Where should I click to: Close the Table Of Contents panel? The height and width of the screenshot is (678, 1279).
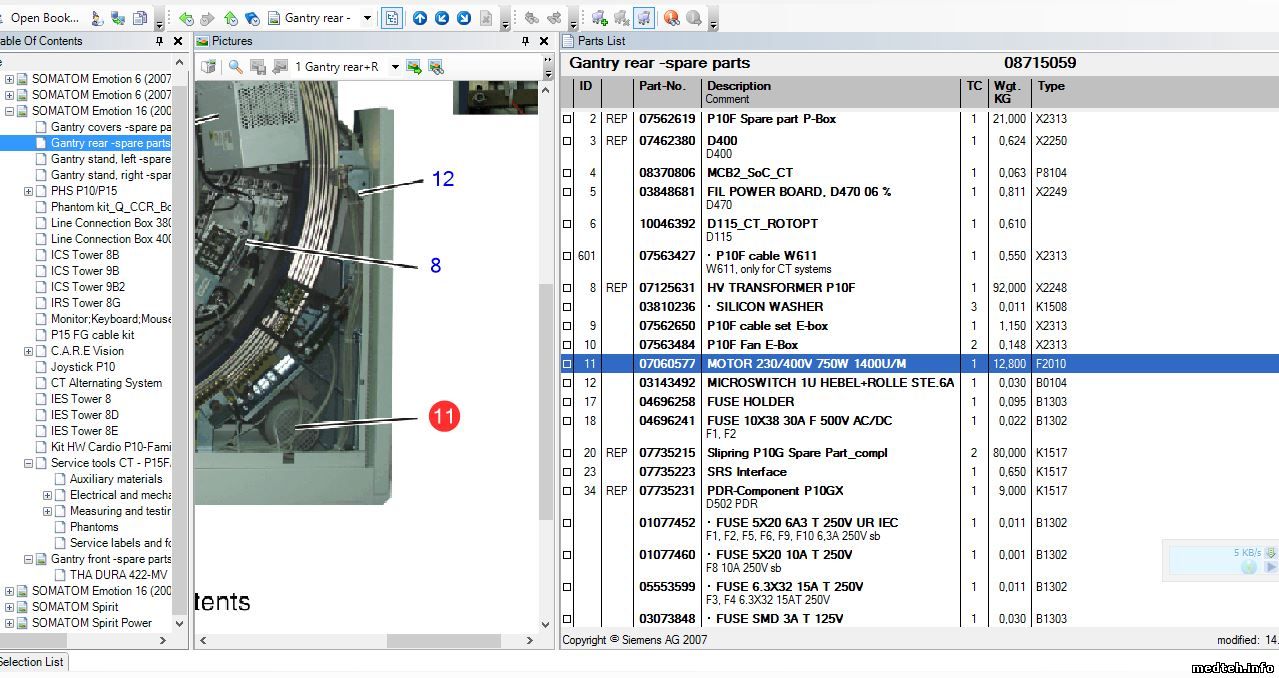[x=178, y=41]
